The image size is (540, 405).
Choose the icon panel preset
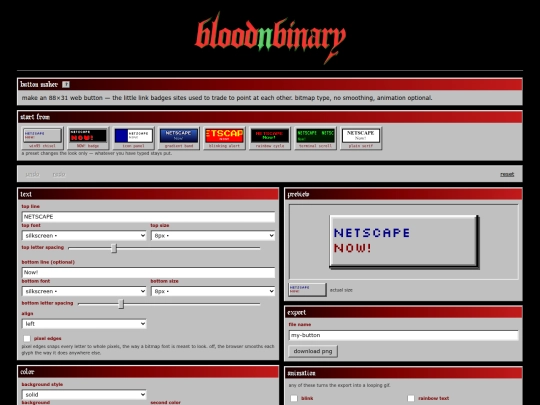click(x=133, y=138)
